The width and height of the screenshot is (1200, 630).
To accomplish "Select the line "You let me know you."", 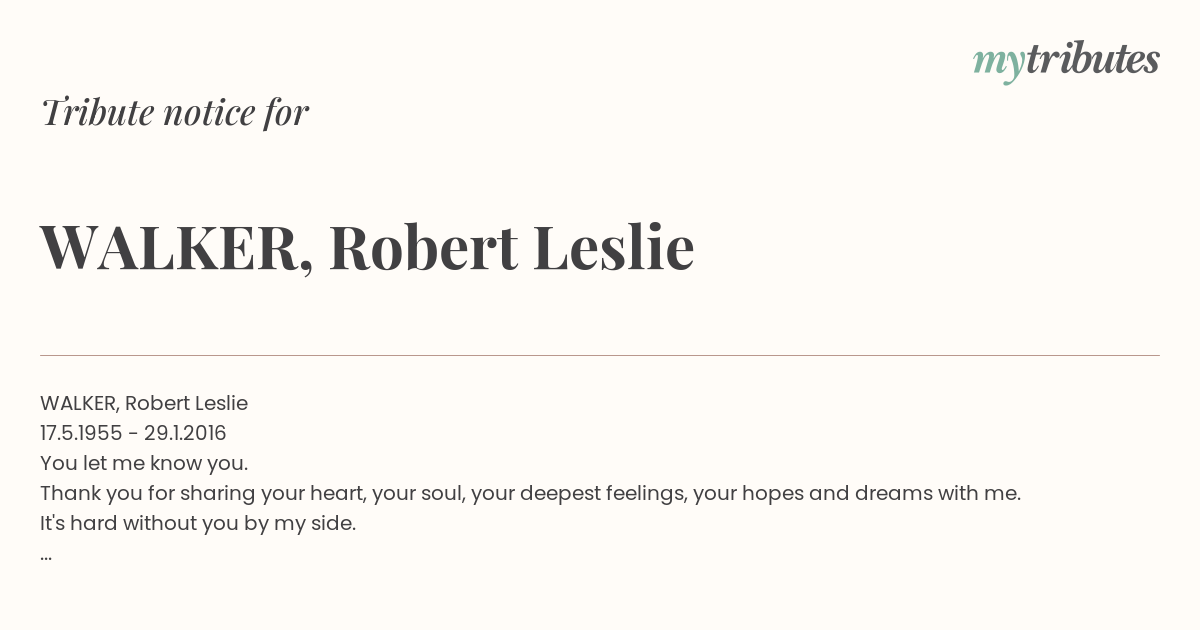I will point(144,463).
